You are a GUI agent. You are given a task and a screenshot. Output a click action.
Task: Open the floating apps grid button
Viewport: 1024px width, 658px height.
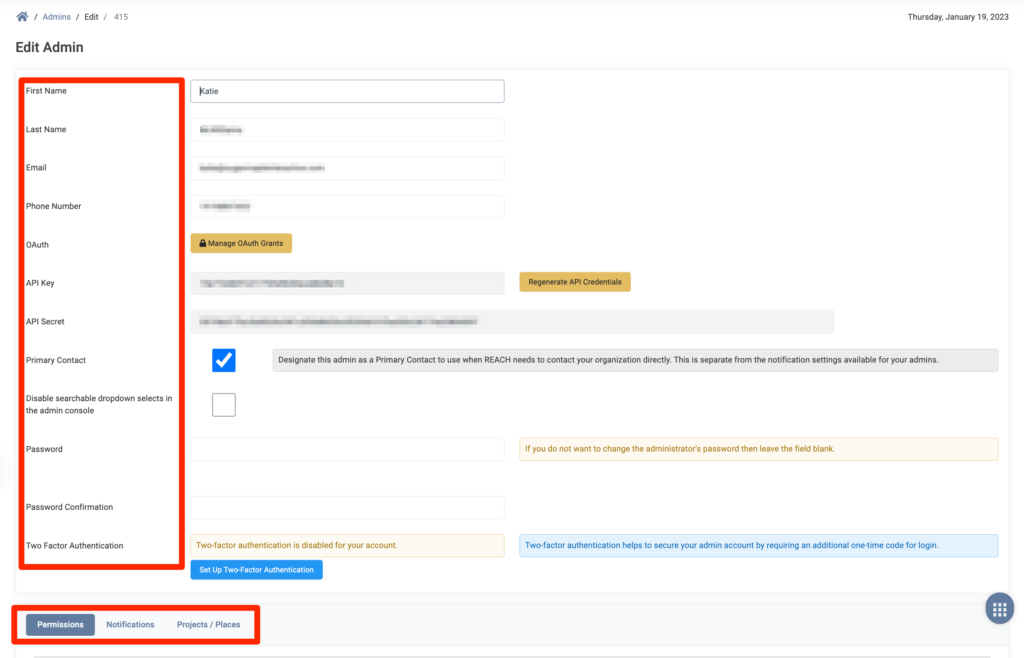999,609
